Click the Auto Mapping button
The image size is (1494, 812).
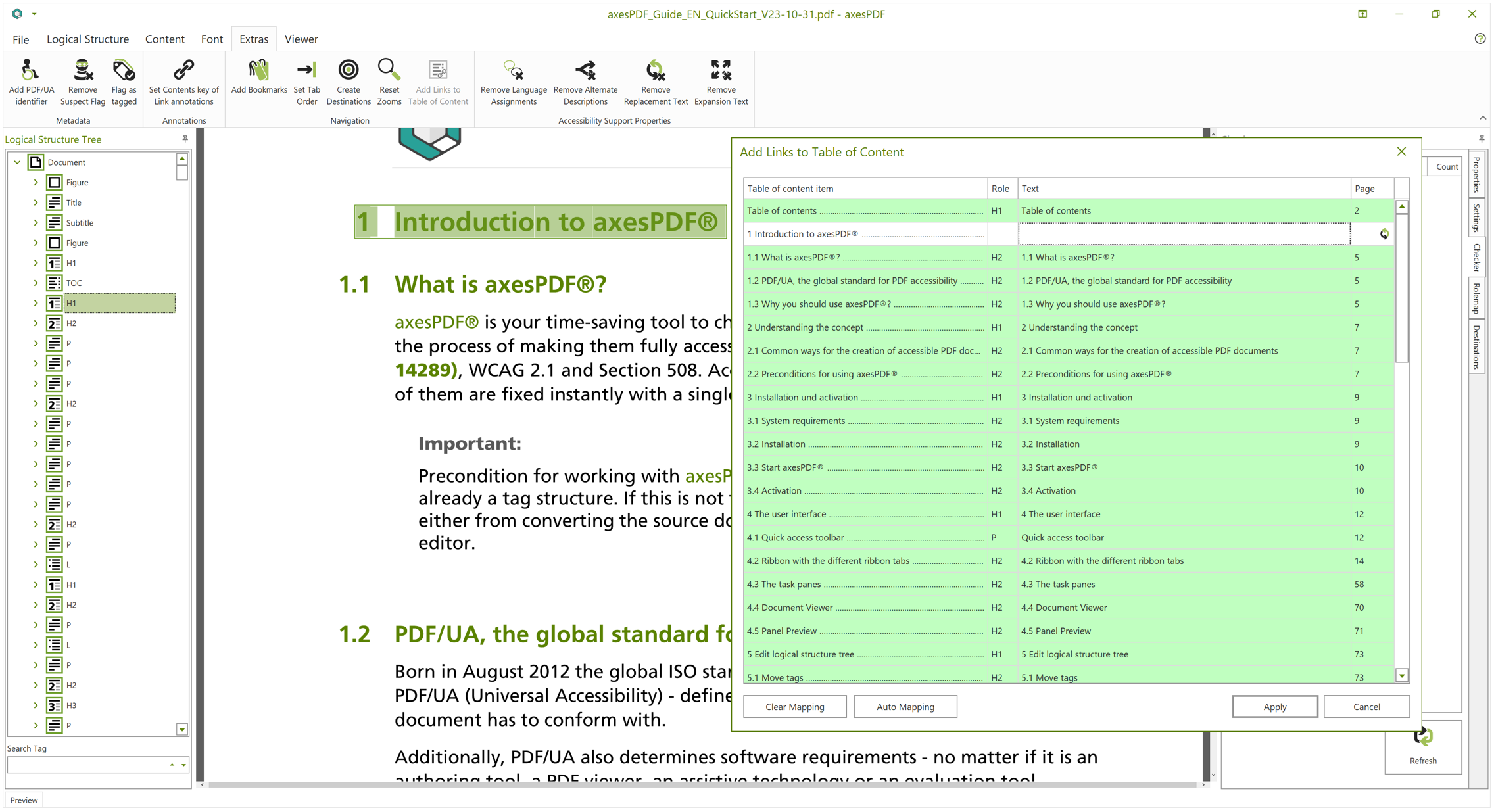tap(905, 707)
